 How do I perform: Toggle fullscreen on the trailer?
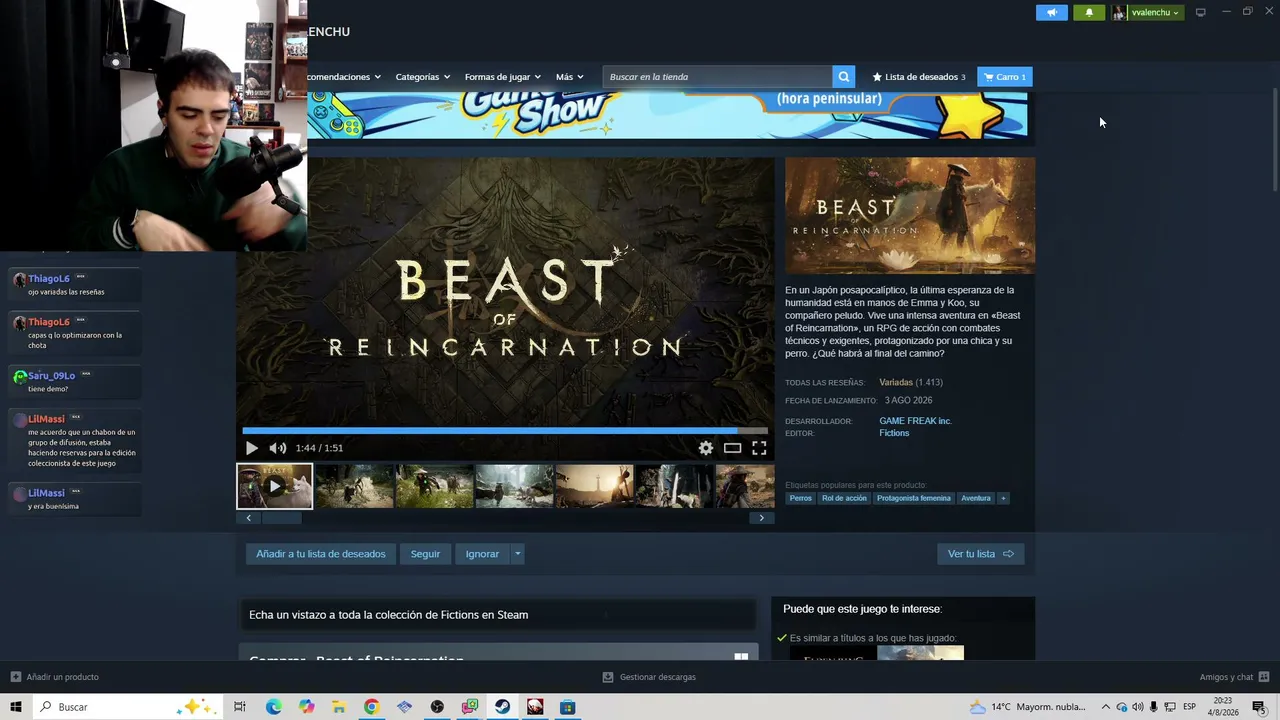coord(759,448)
